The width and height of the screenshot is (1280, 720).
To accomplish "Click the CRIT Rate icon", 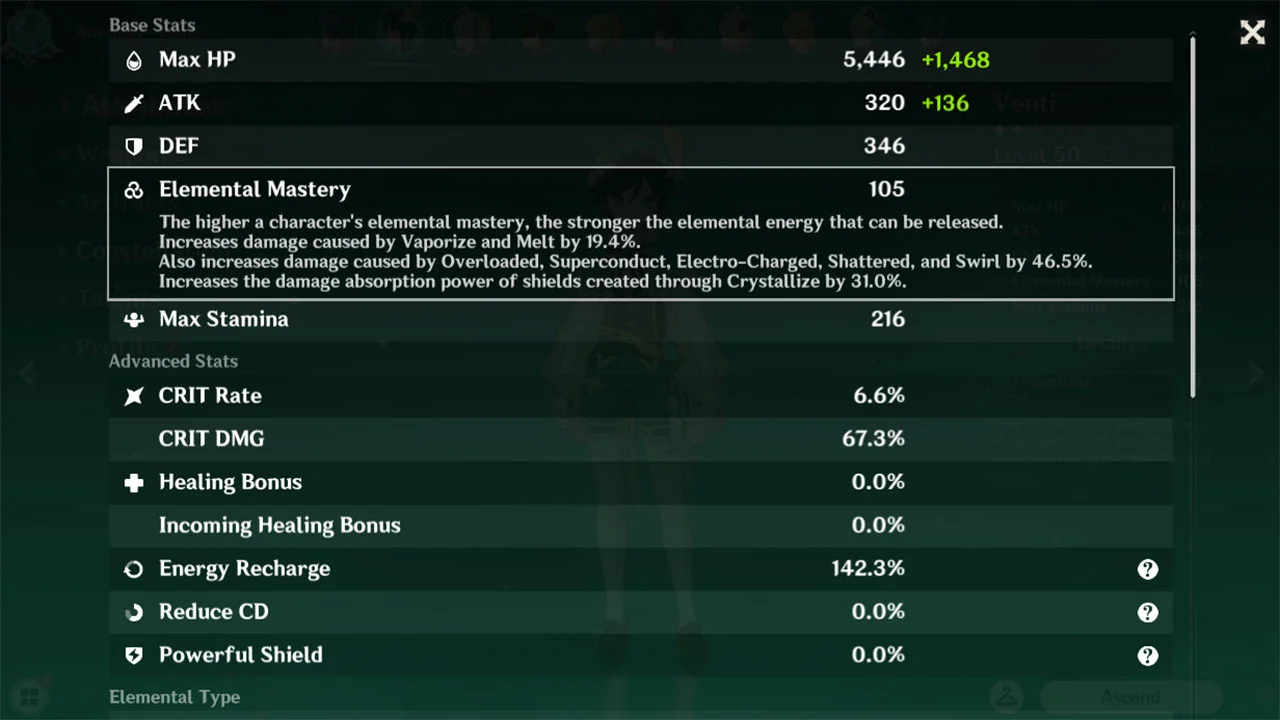I will [x=133, y=396].
